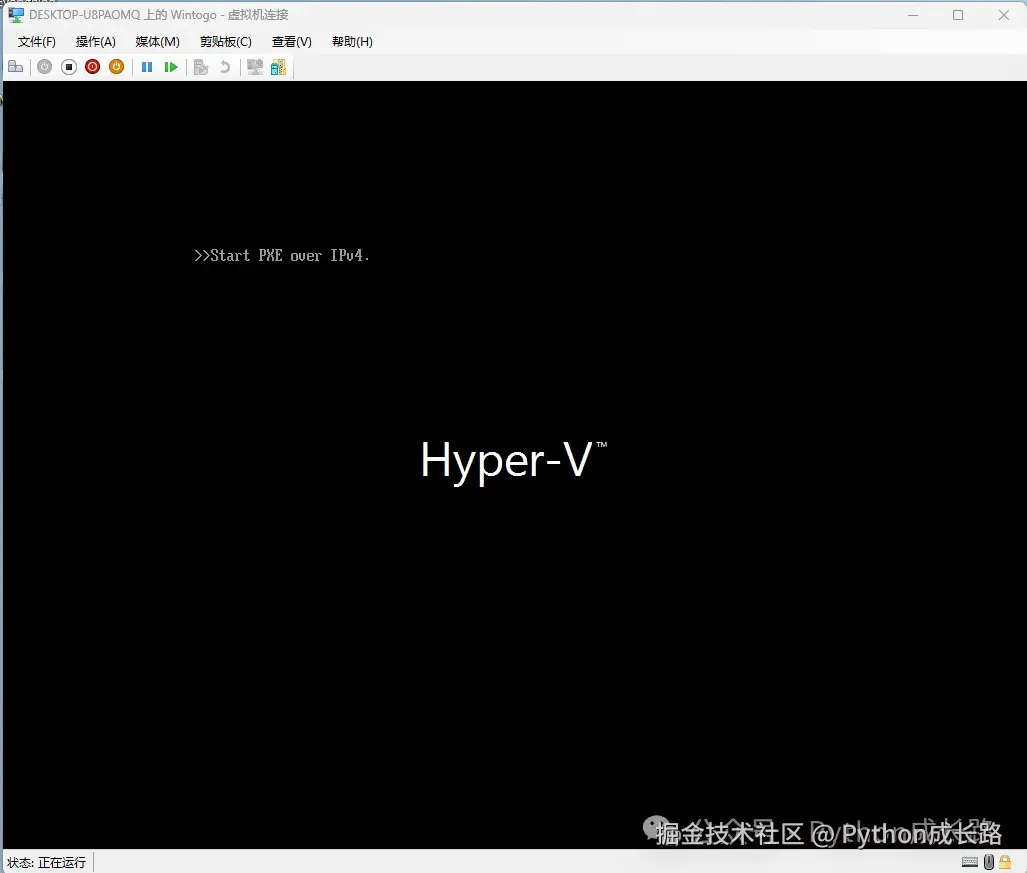This screenshot has width=1027, height=873.
Task: Open the 剪贴板(C) menu
Action: (225, 42)
